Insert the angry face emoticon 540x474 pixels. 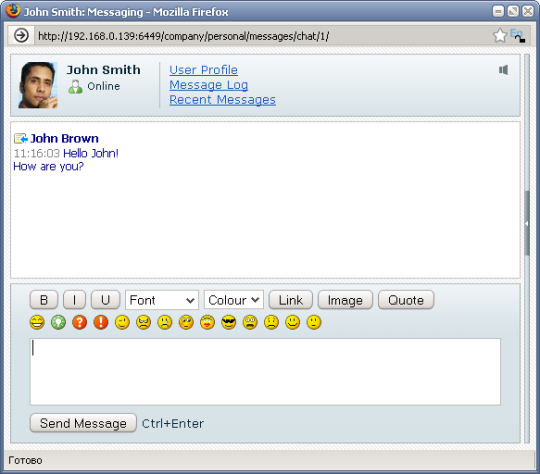[x=144, y=322]
